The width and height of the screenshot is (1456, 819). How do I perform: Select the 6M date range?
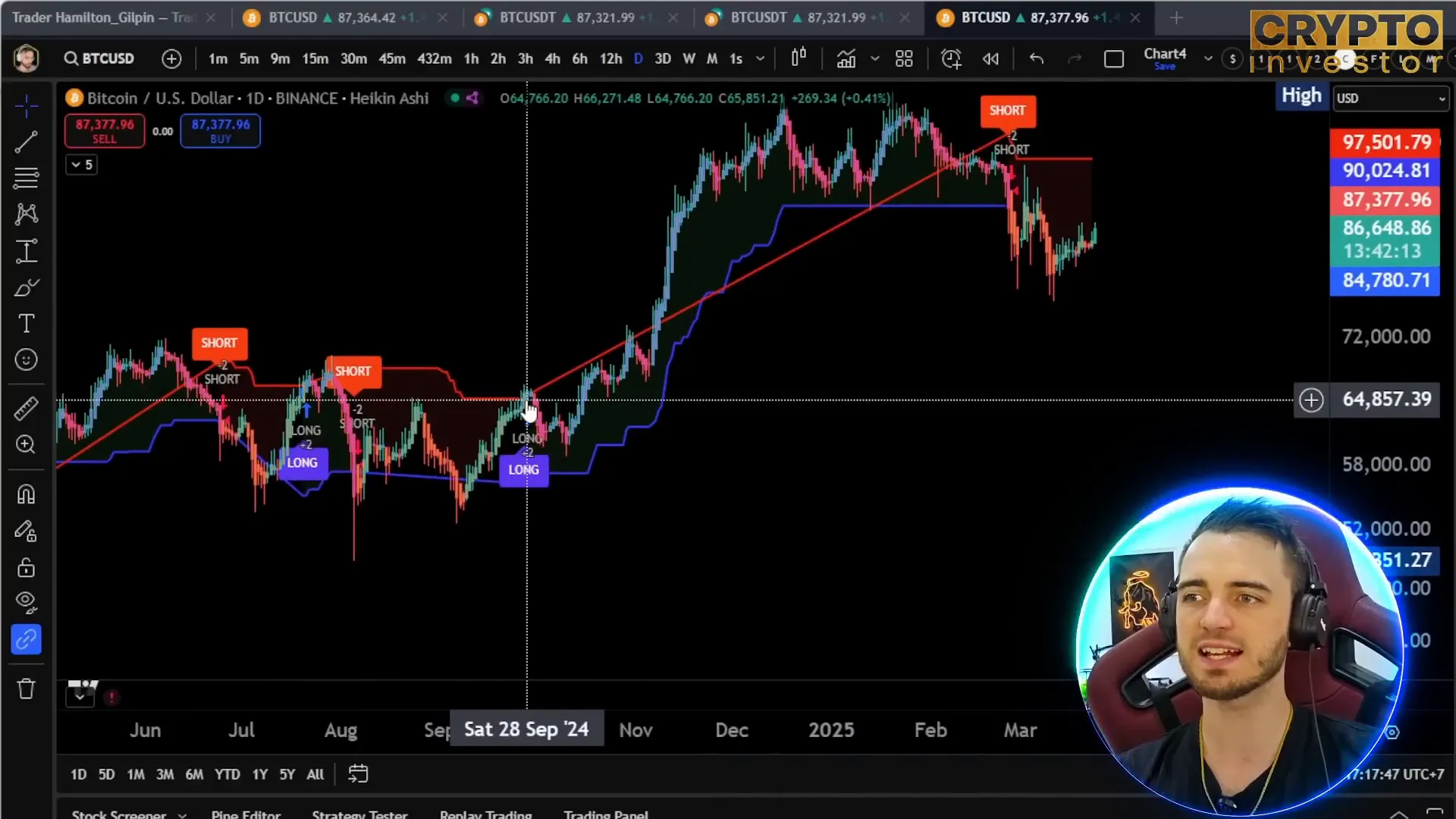(195, 774)
